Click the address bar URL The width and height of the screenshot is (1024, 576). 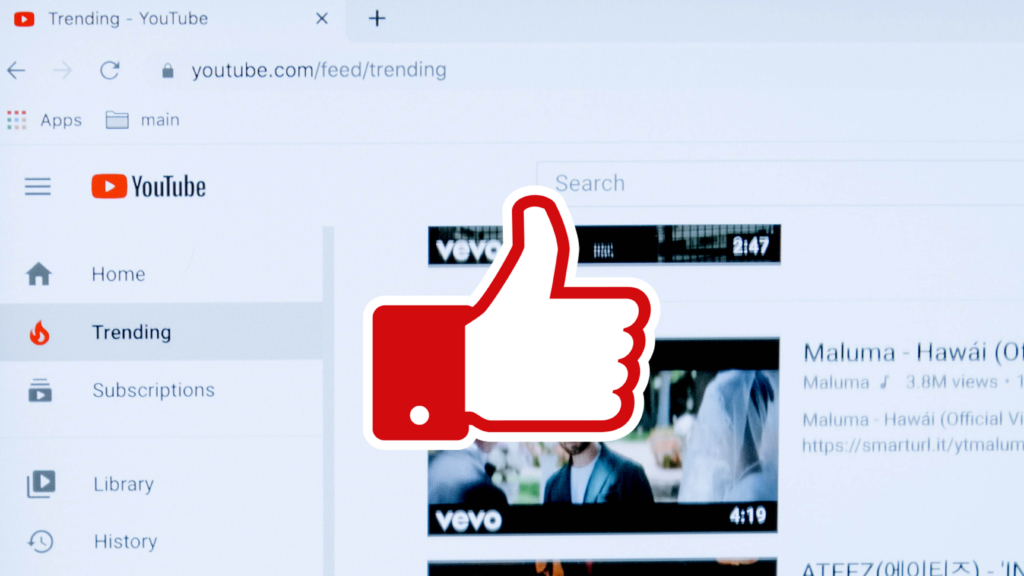[x=319, y=70]
